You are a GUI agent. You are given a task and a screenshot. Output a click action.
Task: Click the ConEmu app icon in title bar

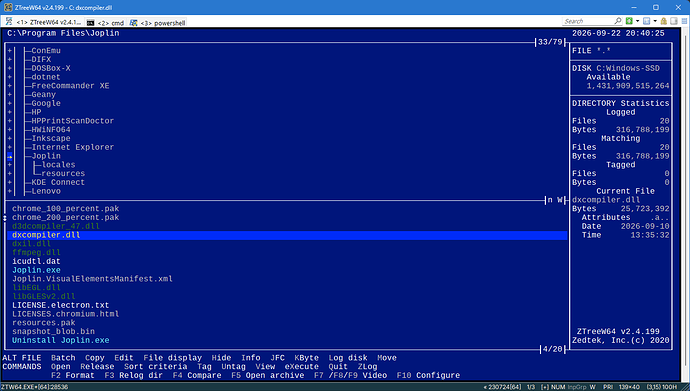pyautogui.click(x=7, y=7)
